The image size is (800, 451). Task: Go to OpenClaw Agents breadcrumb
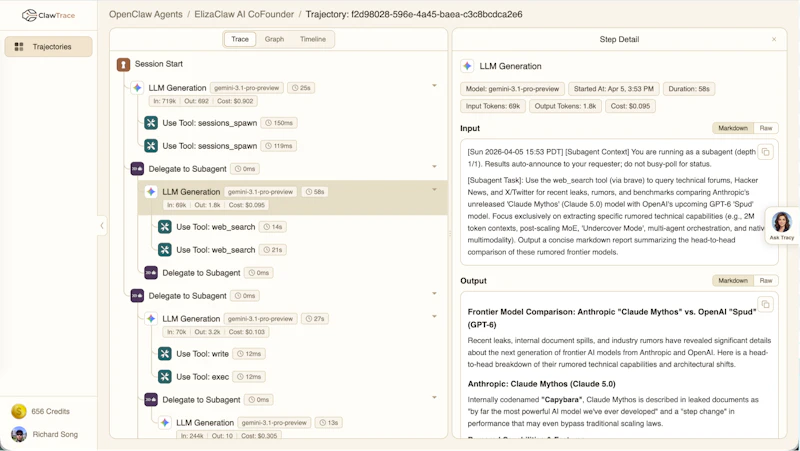click(x=145, y=14)
